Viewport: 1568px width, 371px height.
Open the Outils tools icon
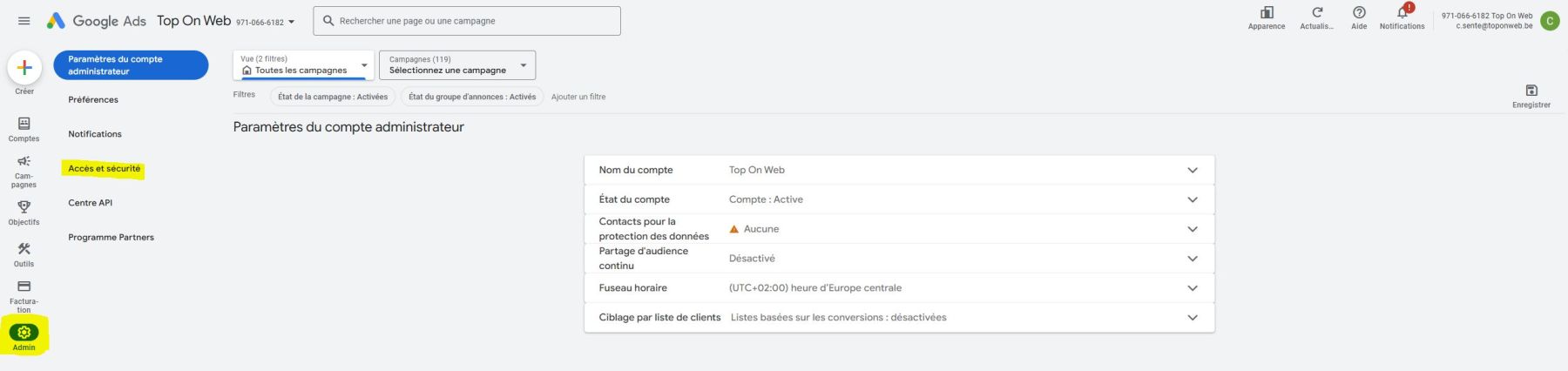tap(24, 249)
